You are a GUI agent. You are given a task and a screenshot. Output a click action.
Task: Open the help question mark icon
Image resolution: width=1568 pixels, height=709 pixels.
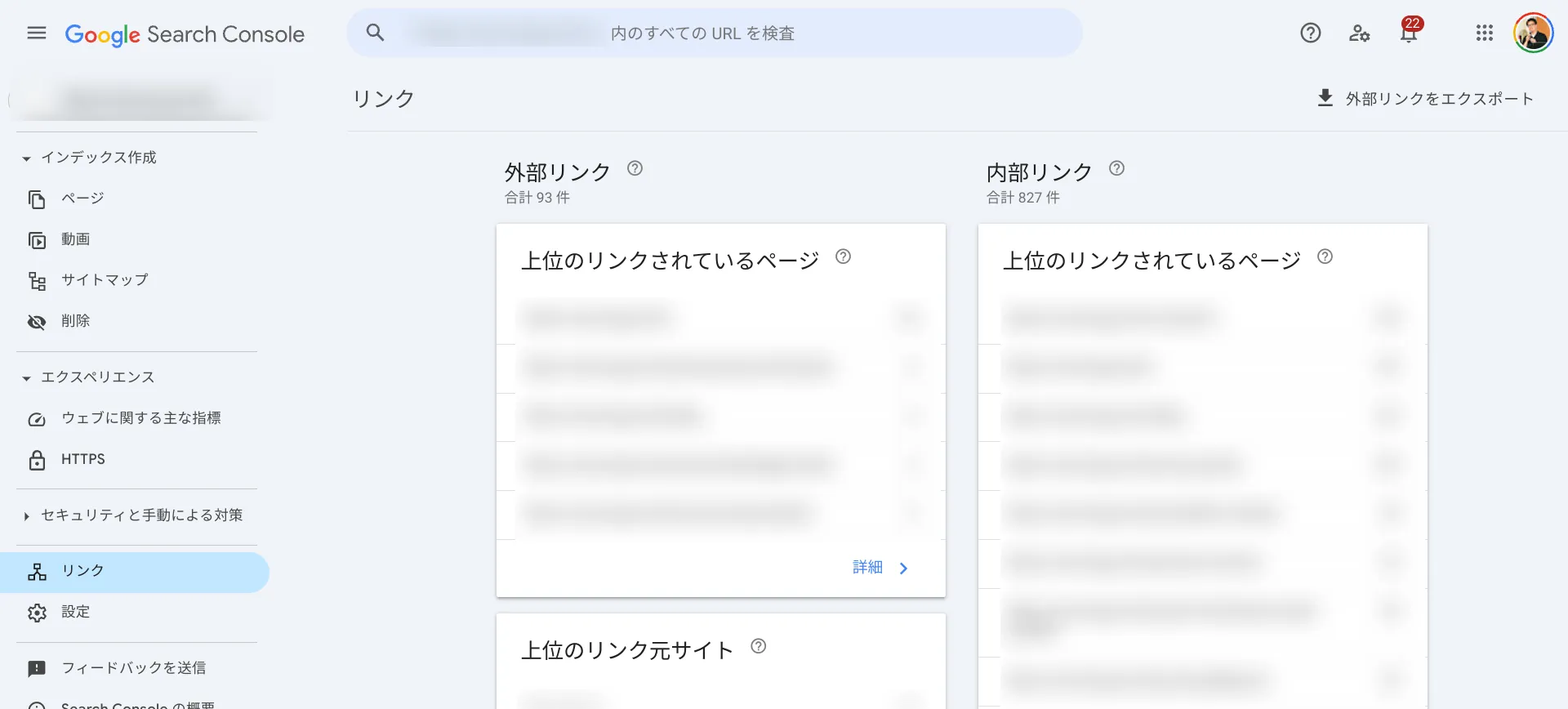(1310, 33)
